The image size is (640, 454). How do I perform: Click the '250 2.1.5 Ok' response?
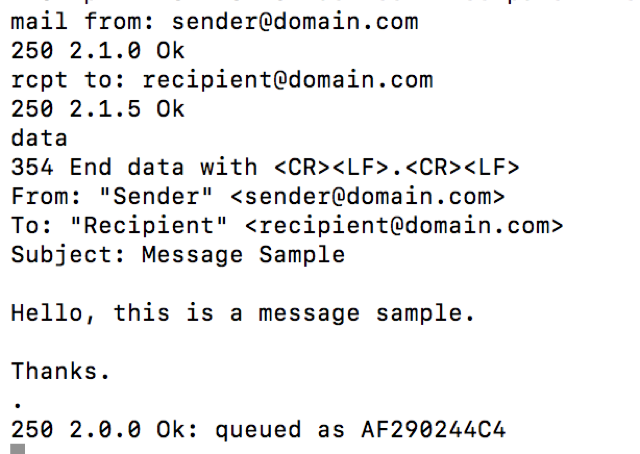98,109
